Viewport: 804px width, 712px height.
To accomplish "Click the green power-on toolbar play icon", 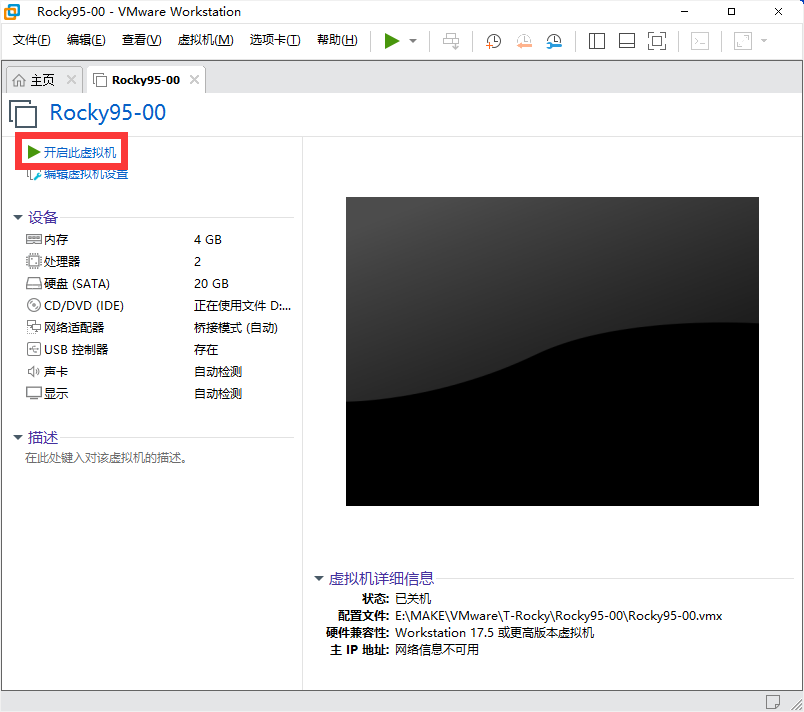I will [391, 41].
